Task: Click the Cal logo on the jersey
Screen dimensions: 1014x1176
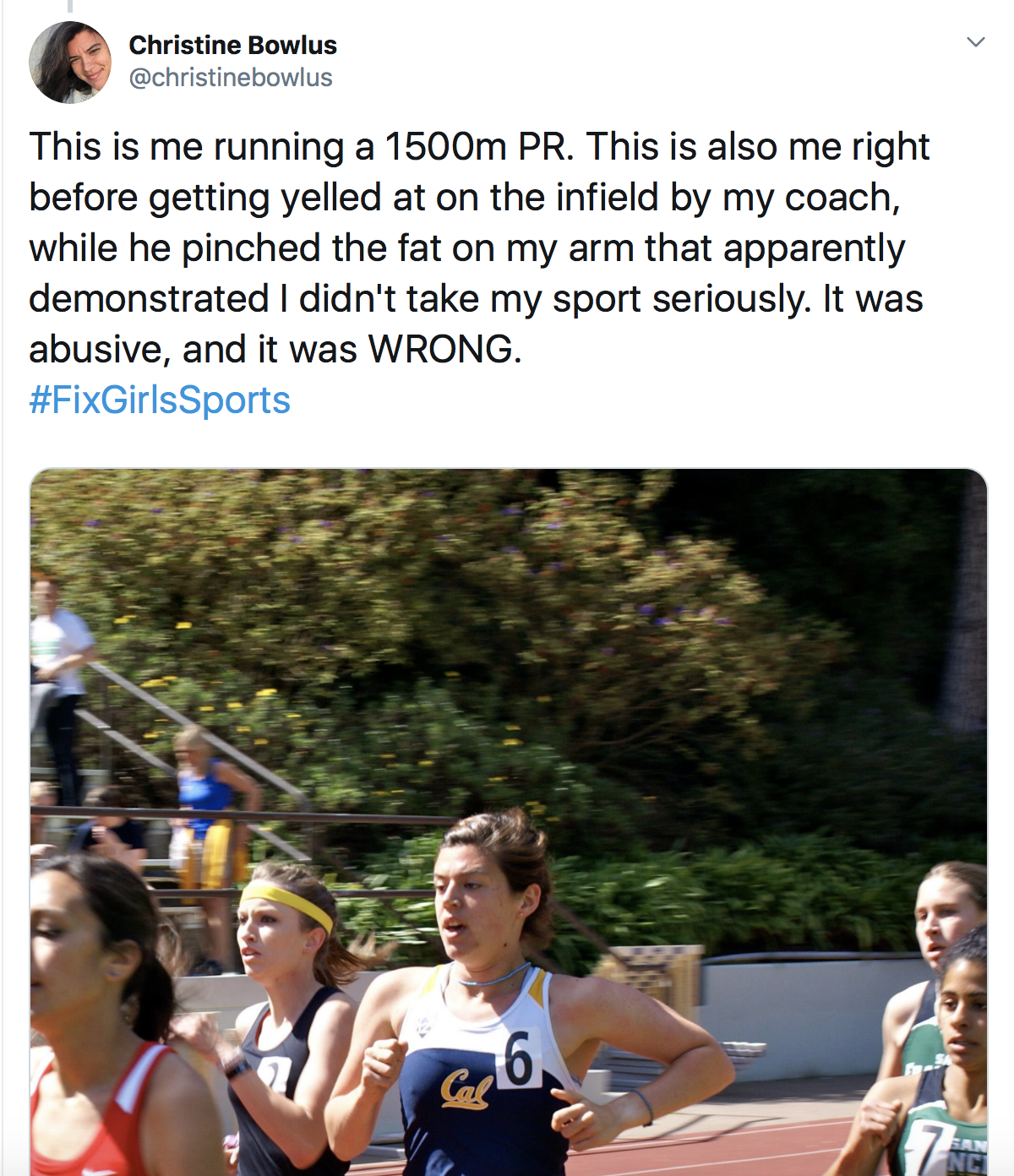Action: coord(466,1088)
